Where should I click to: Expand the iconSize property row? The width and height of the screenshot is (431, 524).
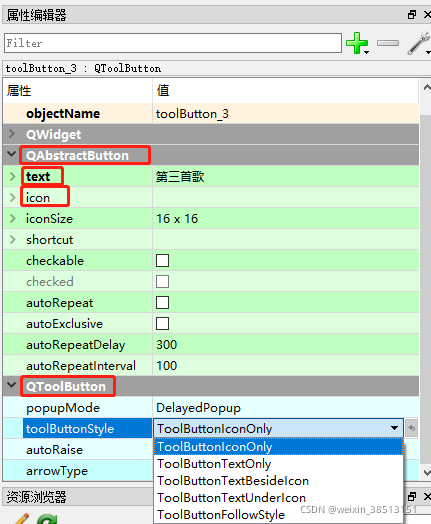click(x=13, y=219)
